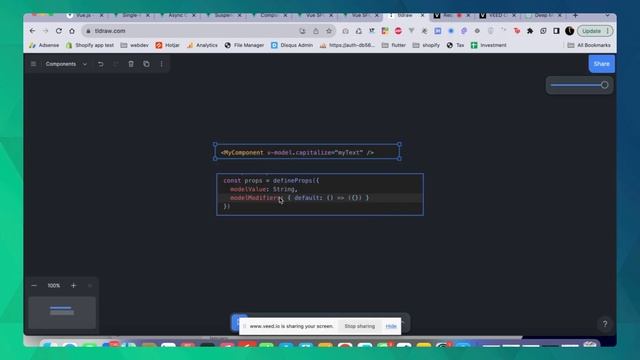Open the flutter bookmarks folder
640x360 pixels.
click(394, 45)
